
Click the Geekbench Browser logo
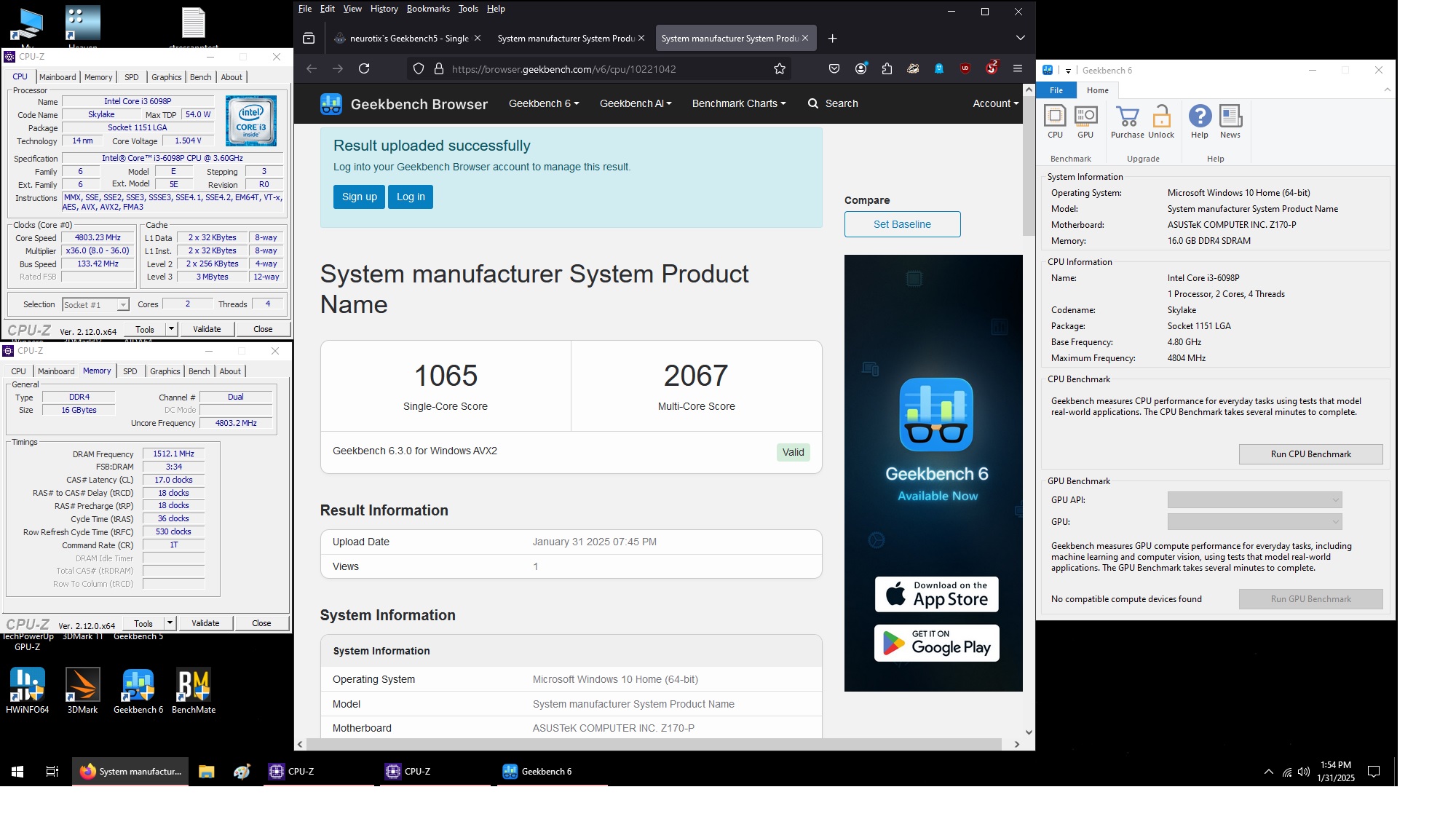tap(404, 104)
